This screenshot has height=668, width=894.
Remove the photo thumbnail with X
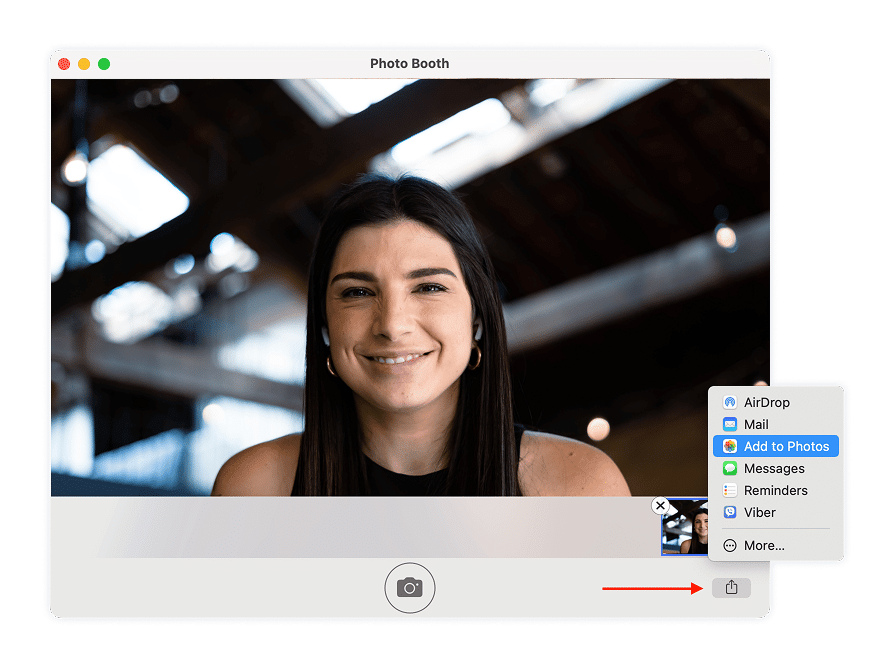660,505
